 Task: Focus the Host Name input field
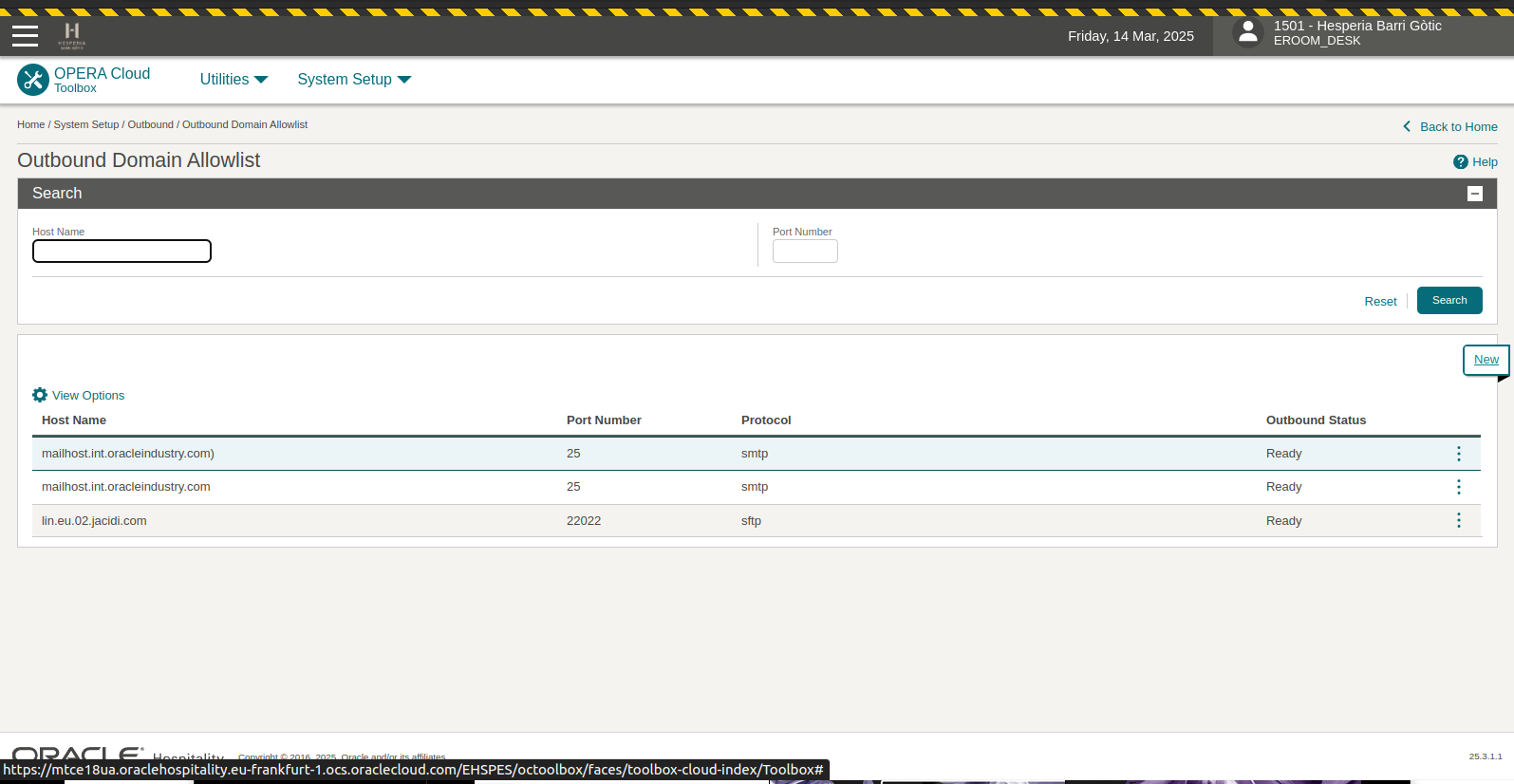pyautogui.click(x=121, y=252)
